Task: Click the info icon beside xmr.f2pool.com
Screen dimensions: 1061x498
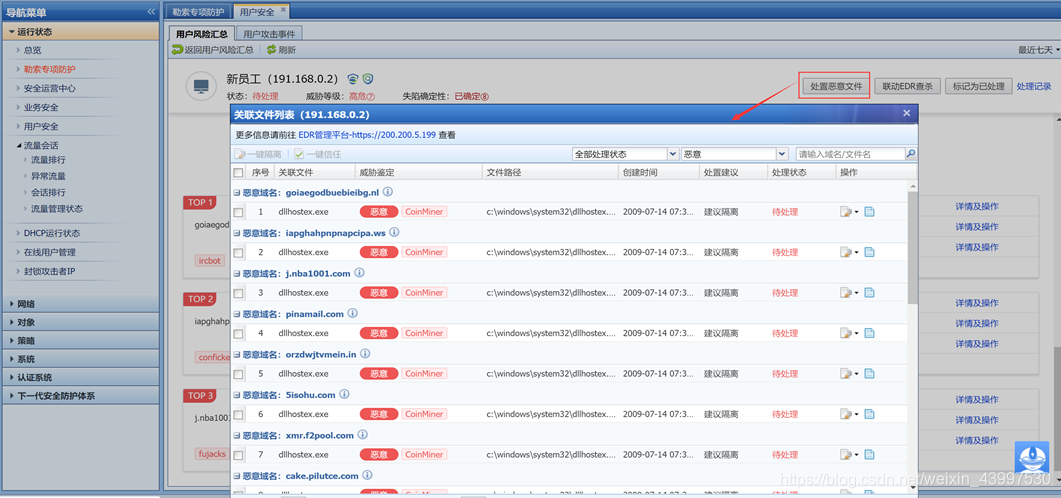Action: coord(362,435)
